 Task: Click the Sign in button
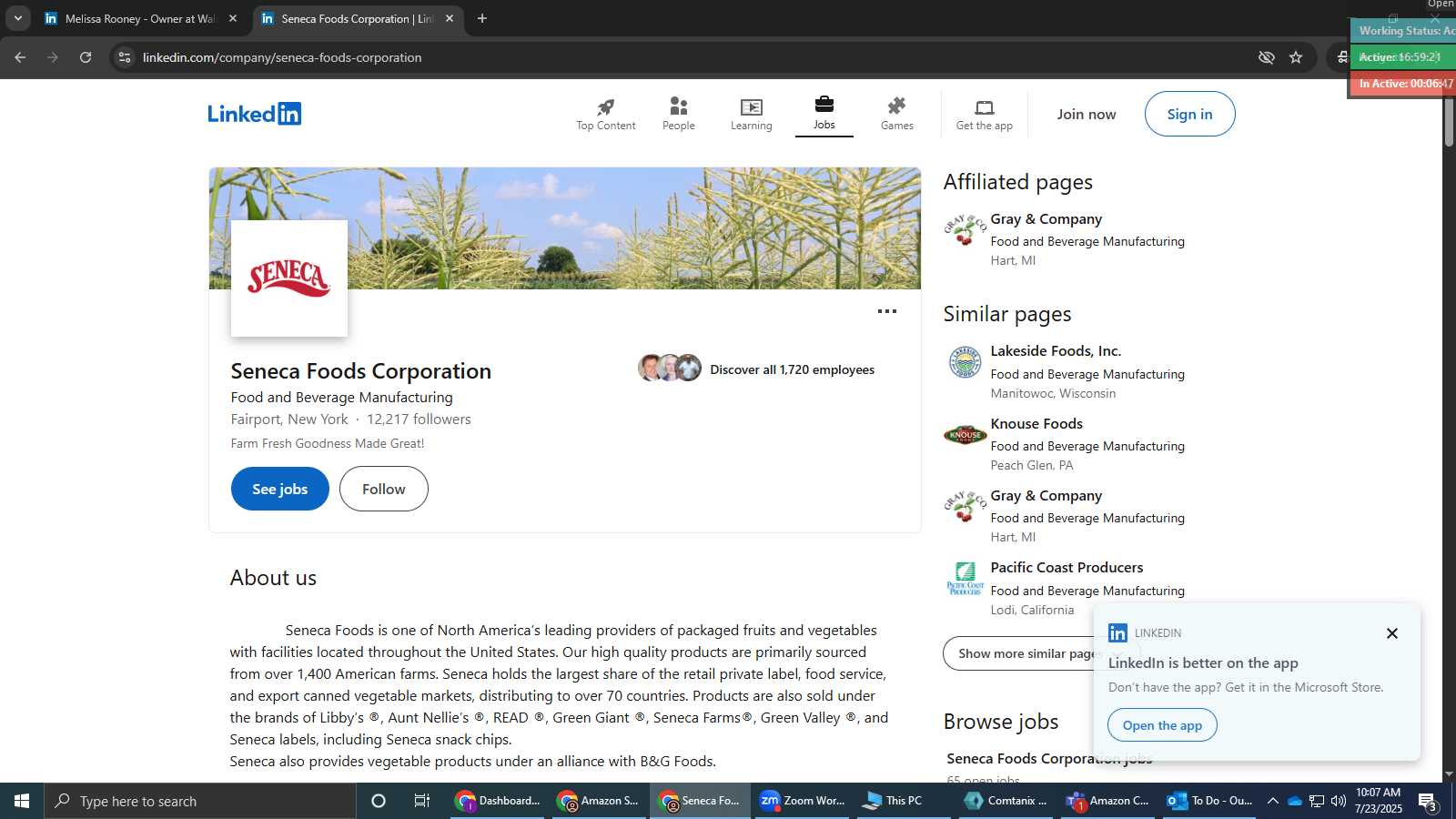1189,114
